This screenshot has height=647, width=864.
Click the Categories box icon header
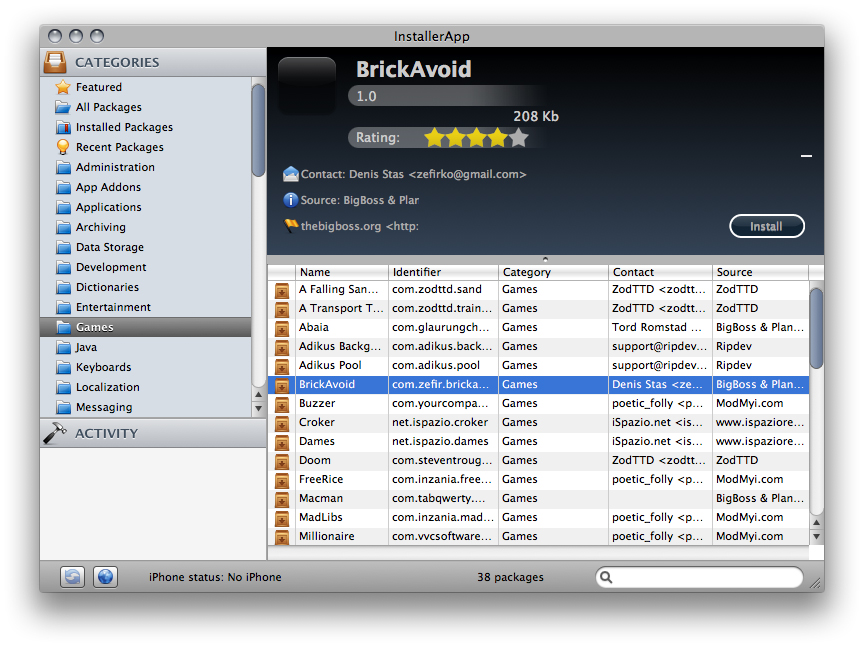(55, 62)
